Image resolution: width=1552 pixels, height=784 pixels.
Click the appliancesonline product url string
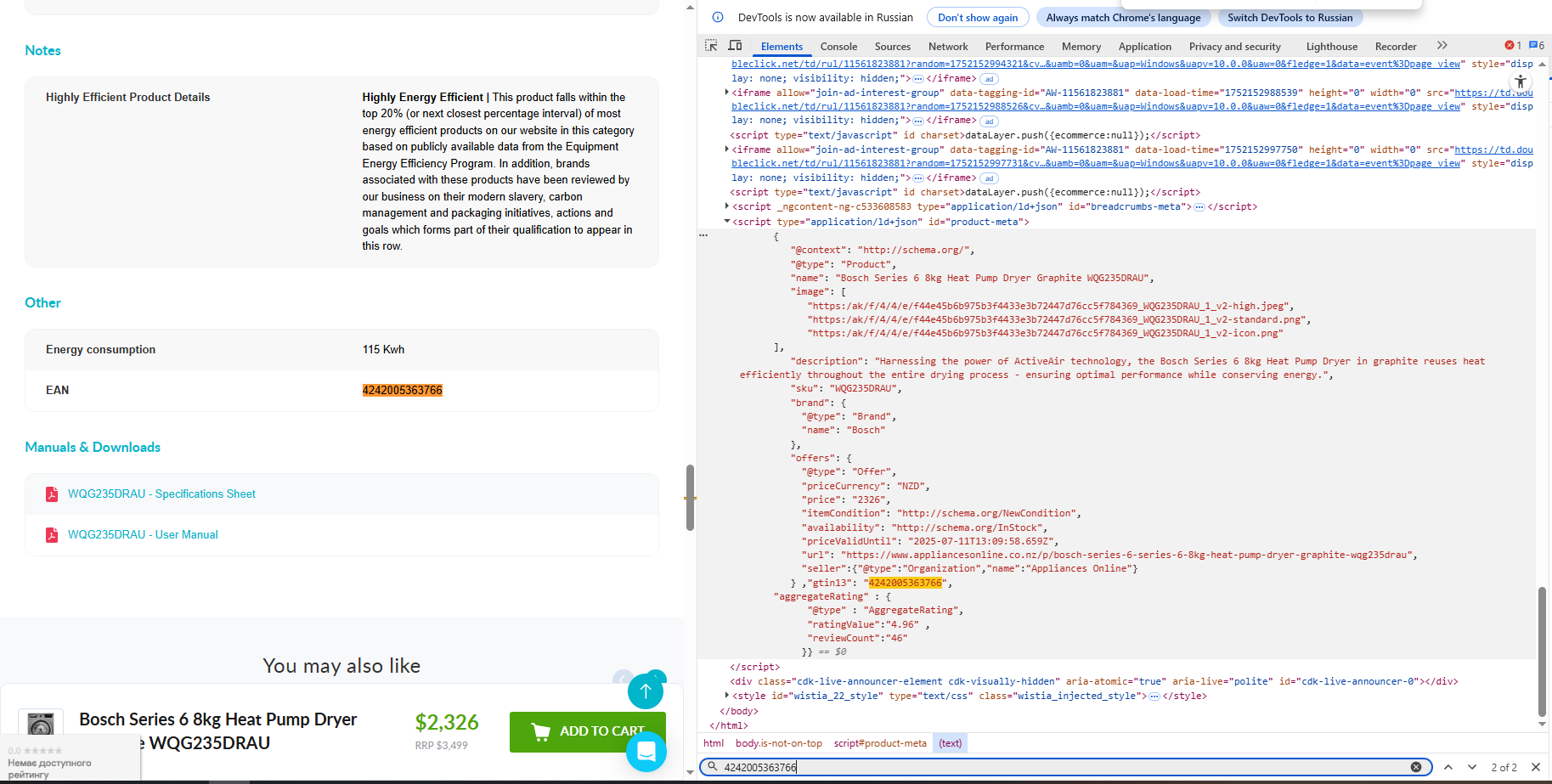coord(1126,555)
